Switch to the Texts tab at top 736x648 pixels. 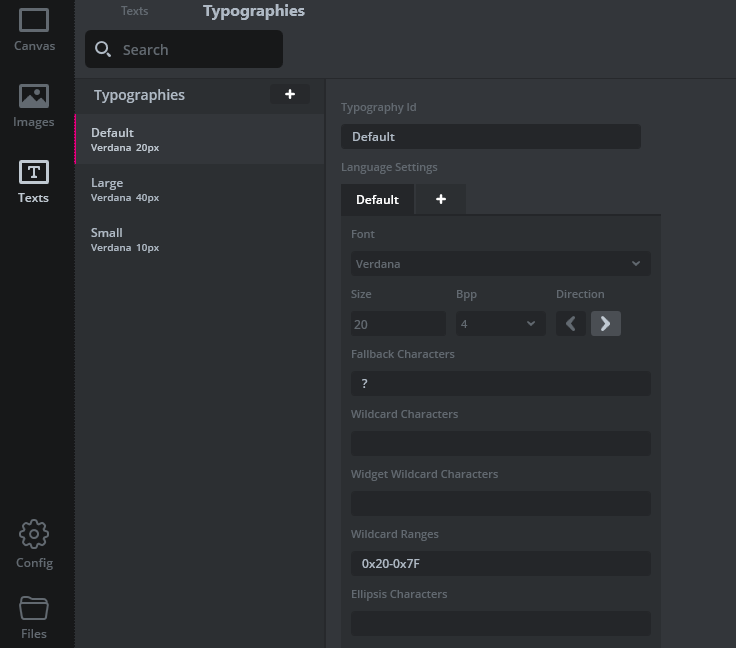134,11
